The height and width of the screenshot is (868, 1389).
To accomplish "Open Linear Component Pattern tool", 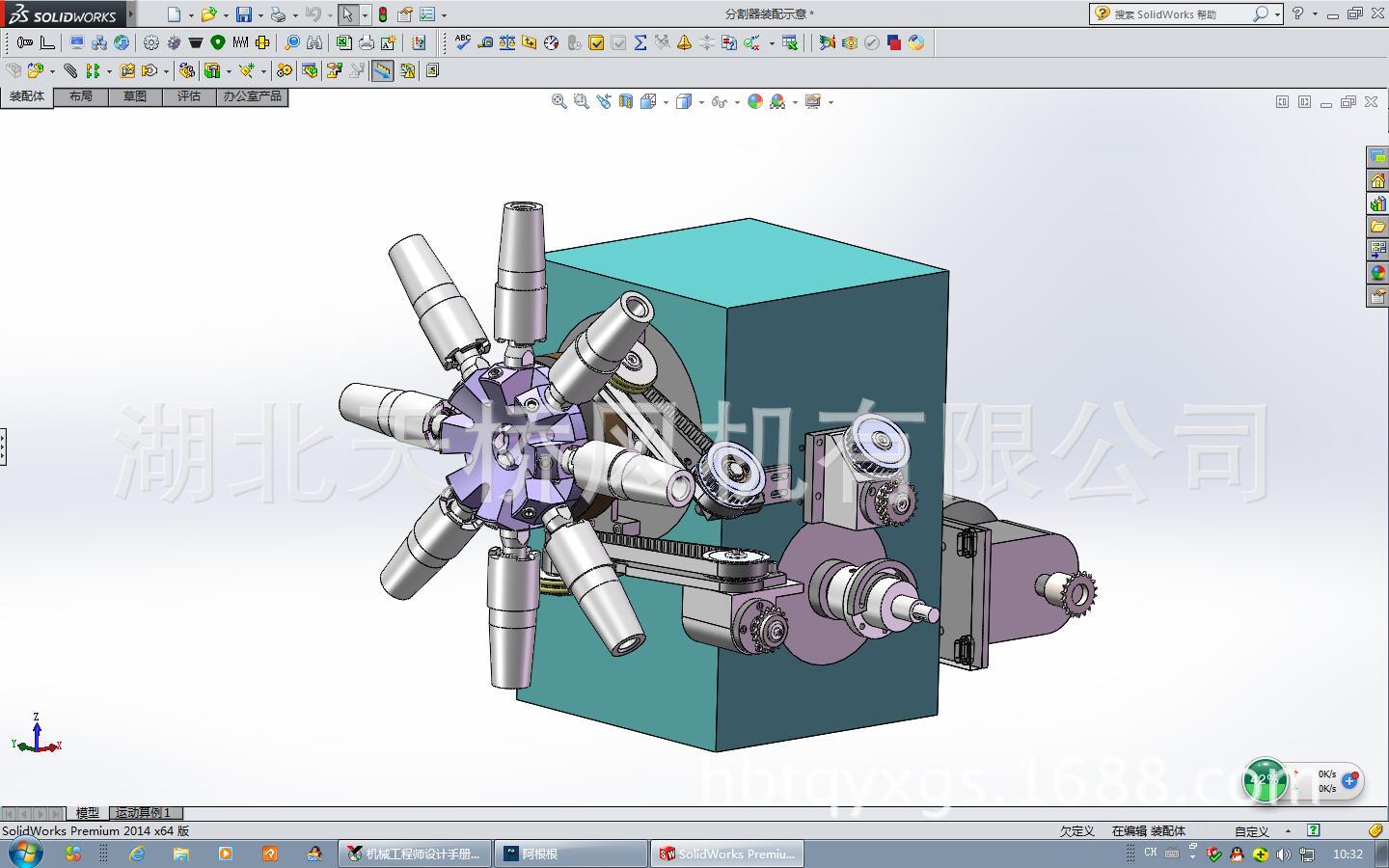I will (x=93, y=70).
